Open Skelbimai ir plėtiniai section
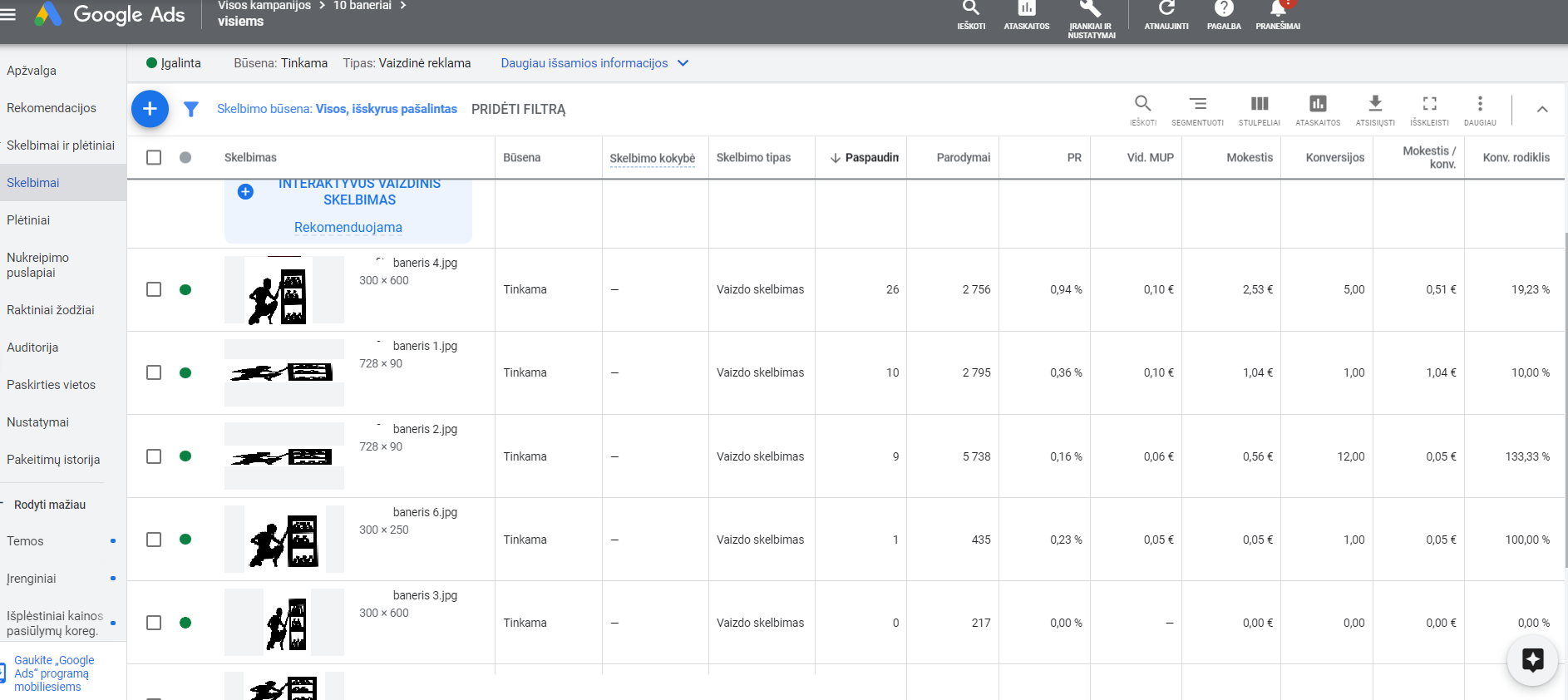Image resolution: width=1568 pixels, height=700 pixels. (x=61, y=145)
